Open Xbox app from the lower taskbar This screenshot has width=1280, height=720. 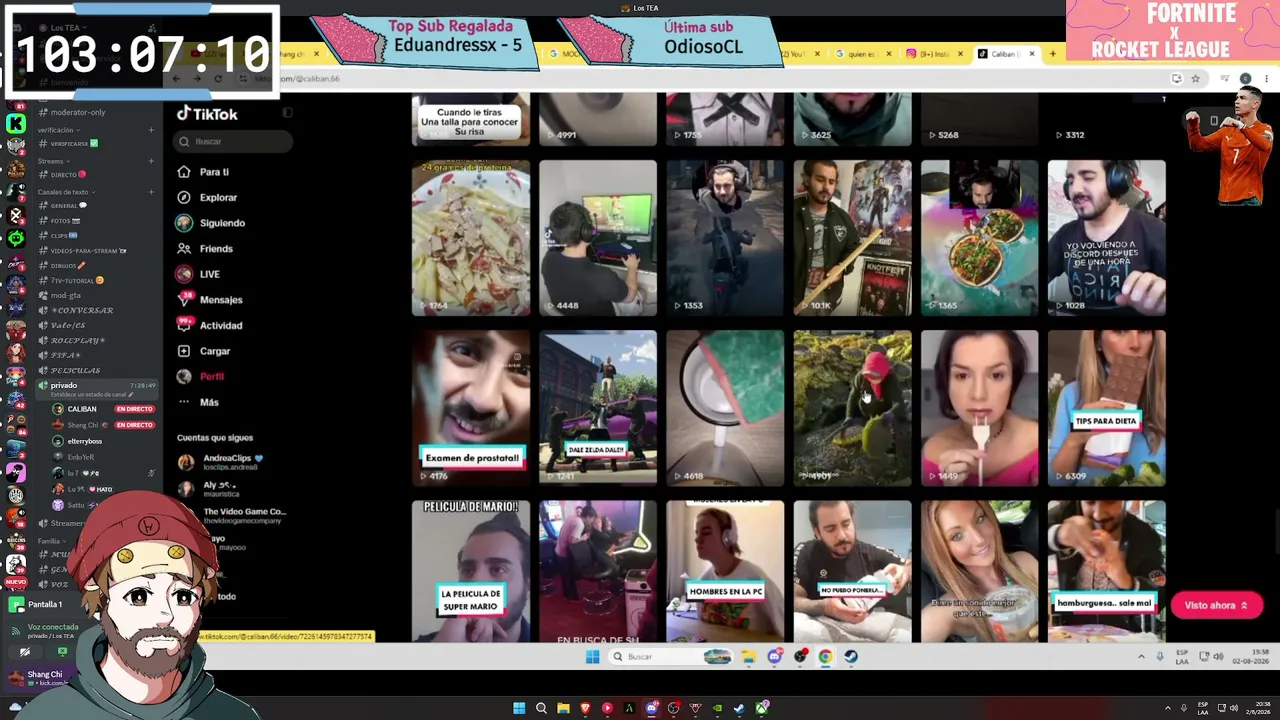(761, 709)
